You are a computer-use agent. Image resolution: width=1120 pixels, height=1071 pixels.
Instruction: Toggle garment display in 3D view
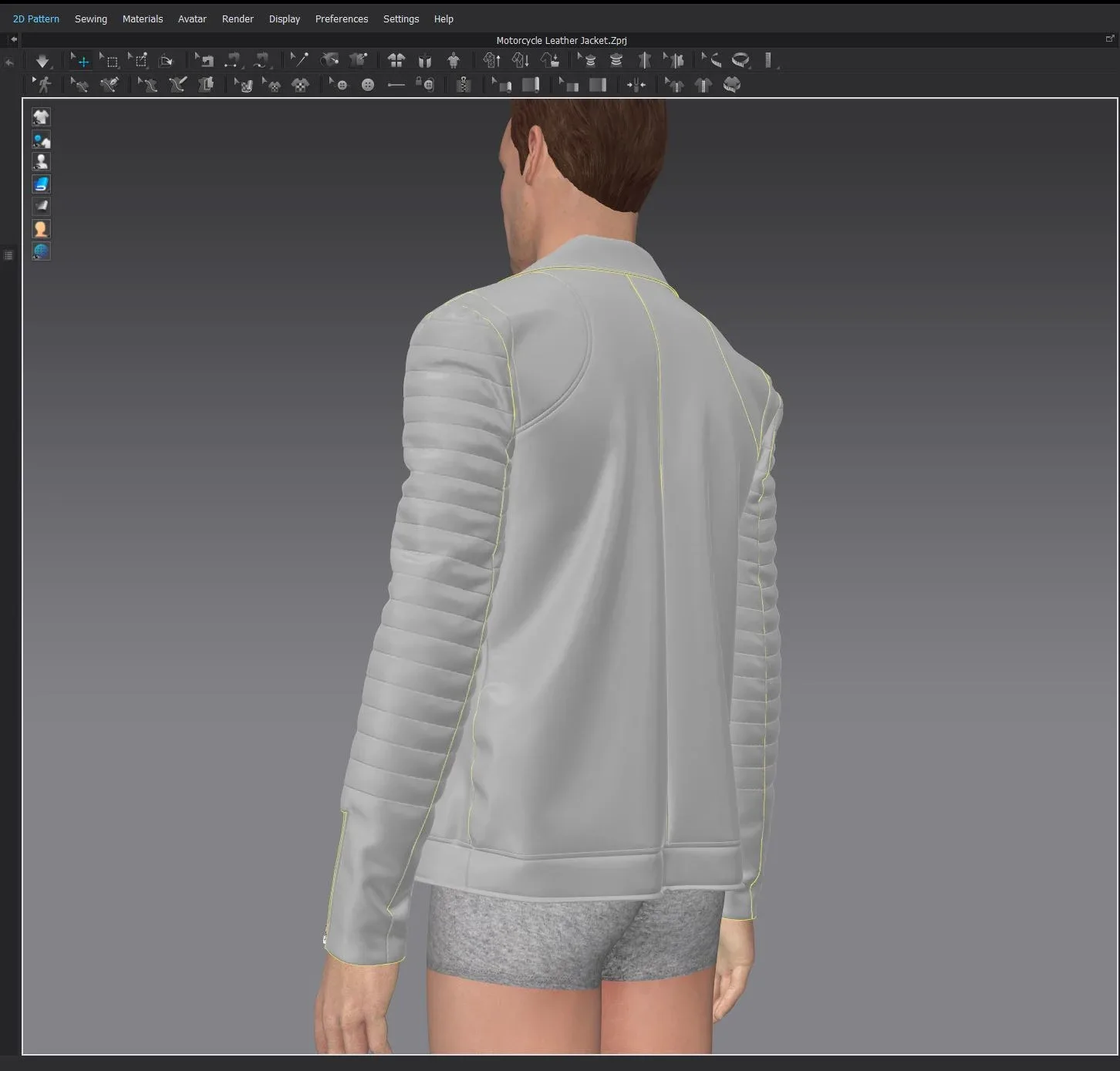tap(41, 116)
